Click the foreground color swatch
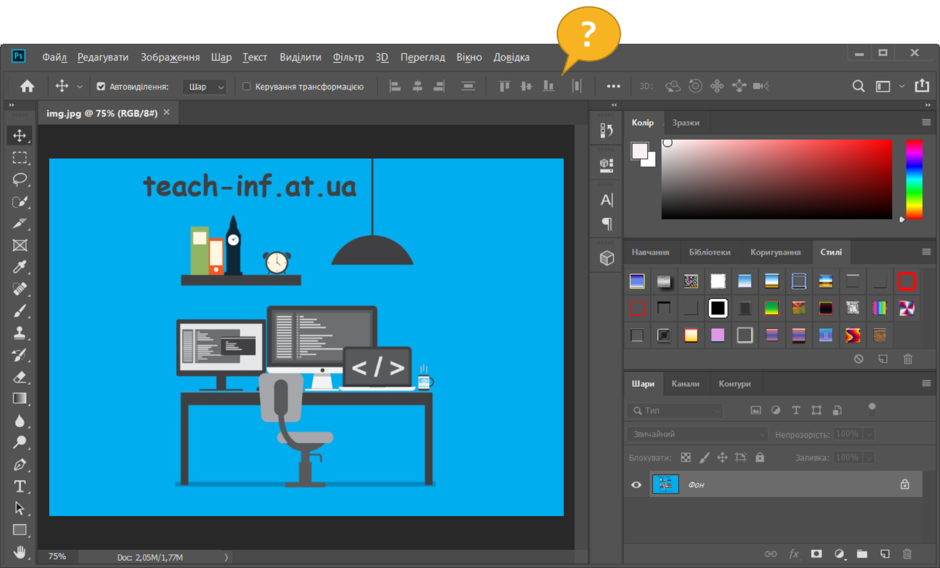The width and height of the screenshot is (940, 568). click(x=640, y=151)
